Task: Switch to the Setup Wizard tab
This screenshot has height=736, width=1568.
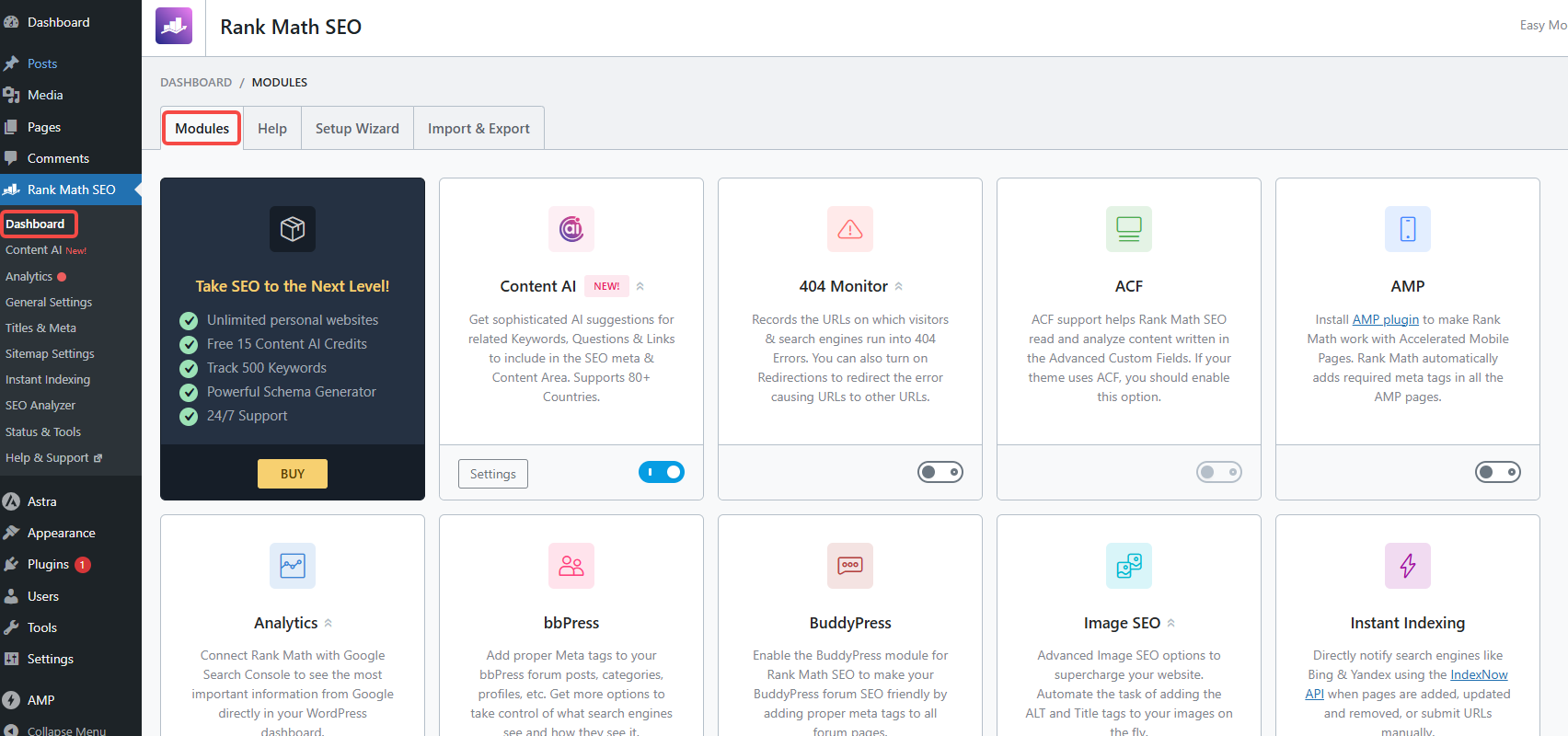Action: 357,129
